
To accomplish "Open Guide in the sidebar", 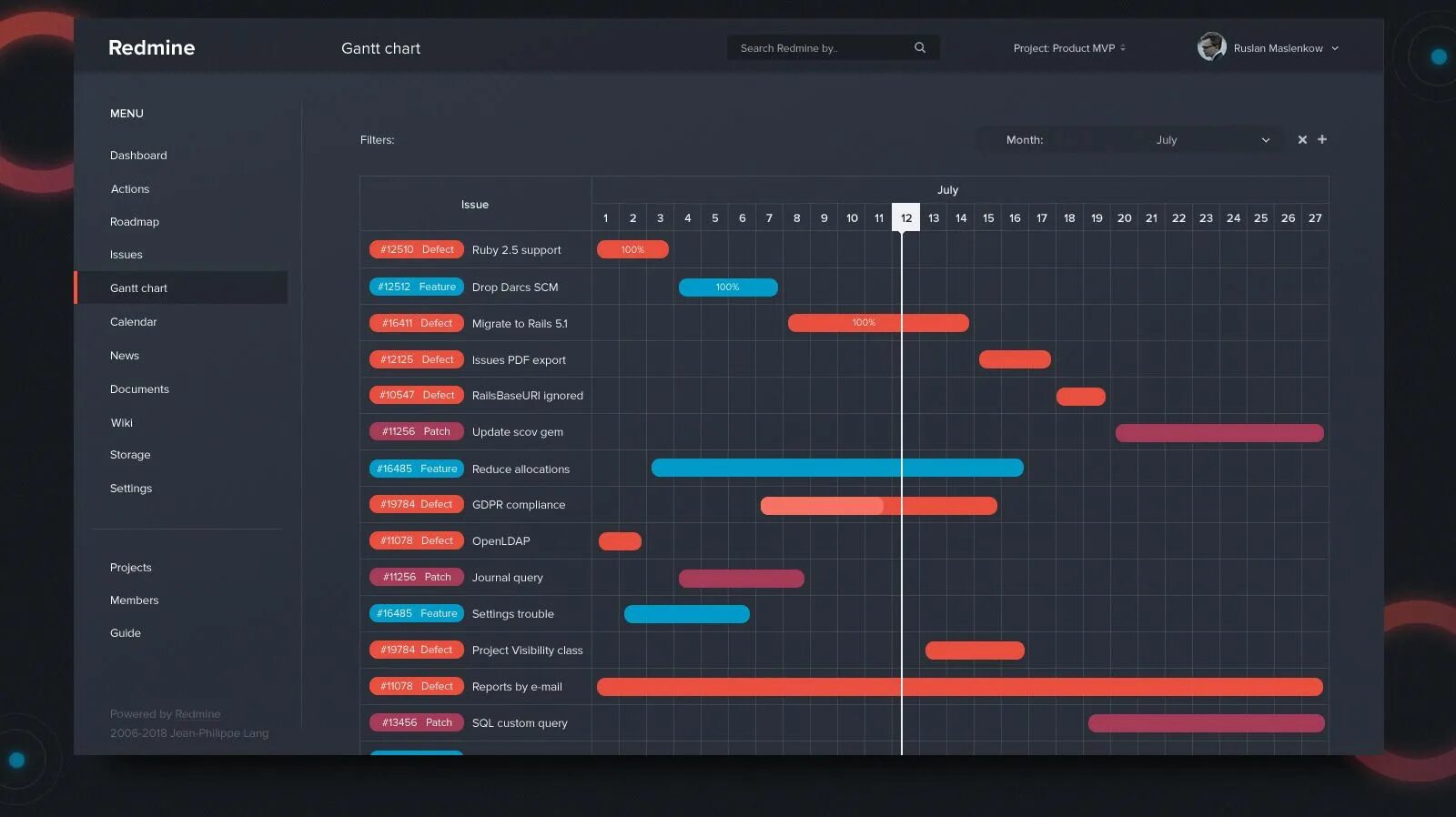I will 126,633.
